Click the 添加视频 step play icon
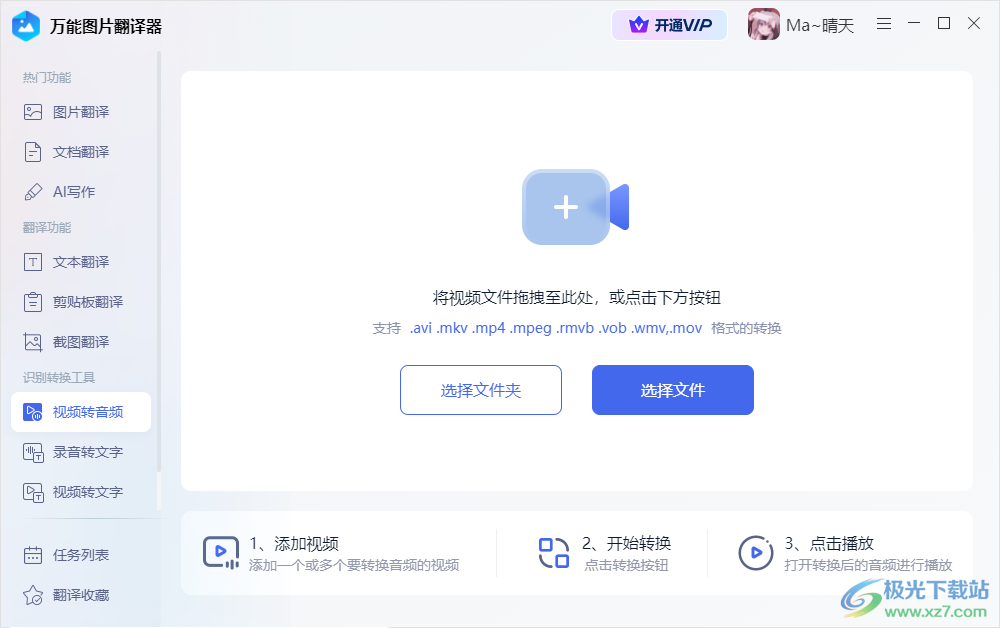The image size is (1000, 628). click(221, 551)
